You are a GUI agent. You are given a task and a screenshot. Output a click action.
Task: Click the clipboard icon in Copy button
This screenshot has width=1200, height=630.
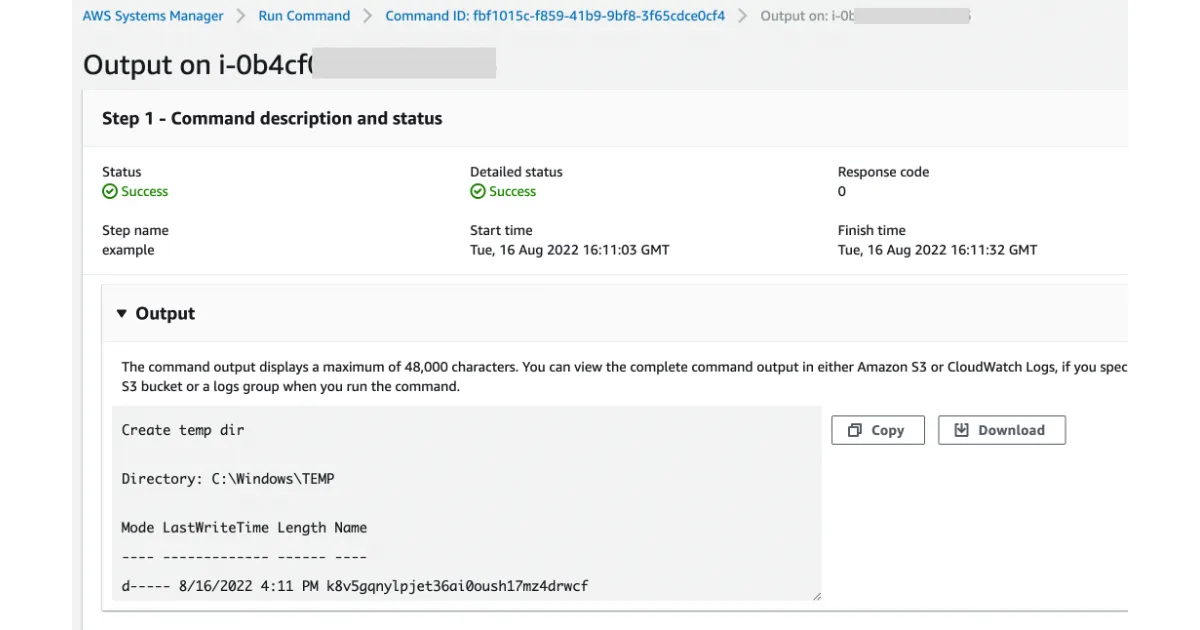click(x=855, y=430)
